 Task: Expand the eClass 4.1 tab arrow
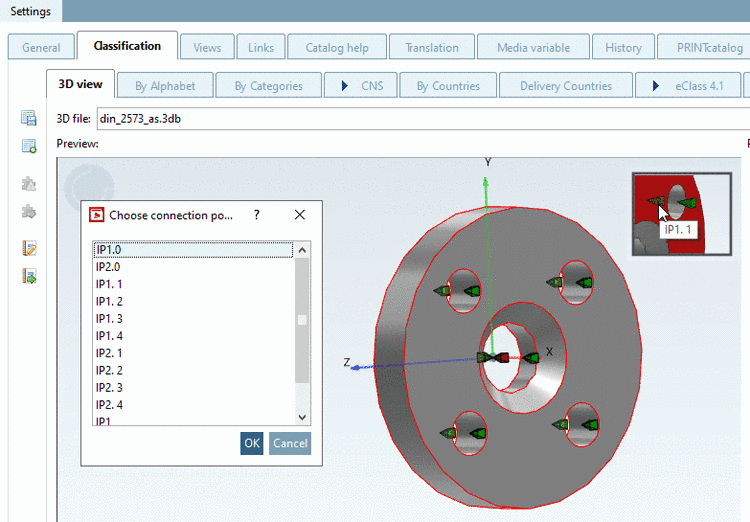[656, 86]
